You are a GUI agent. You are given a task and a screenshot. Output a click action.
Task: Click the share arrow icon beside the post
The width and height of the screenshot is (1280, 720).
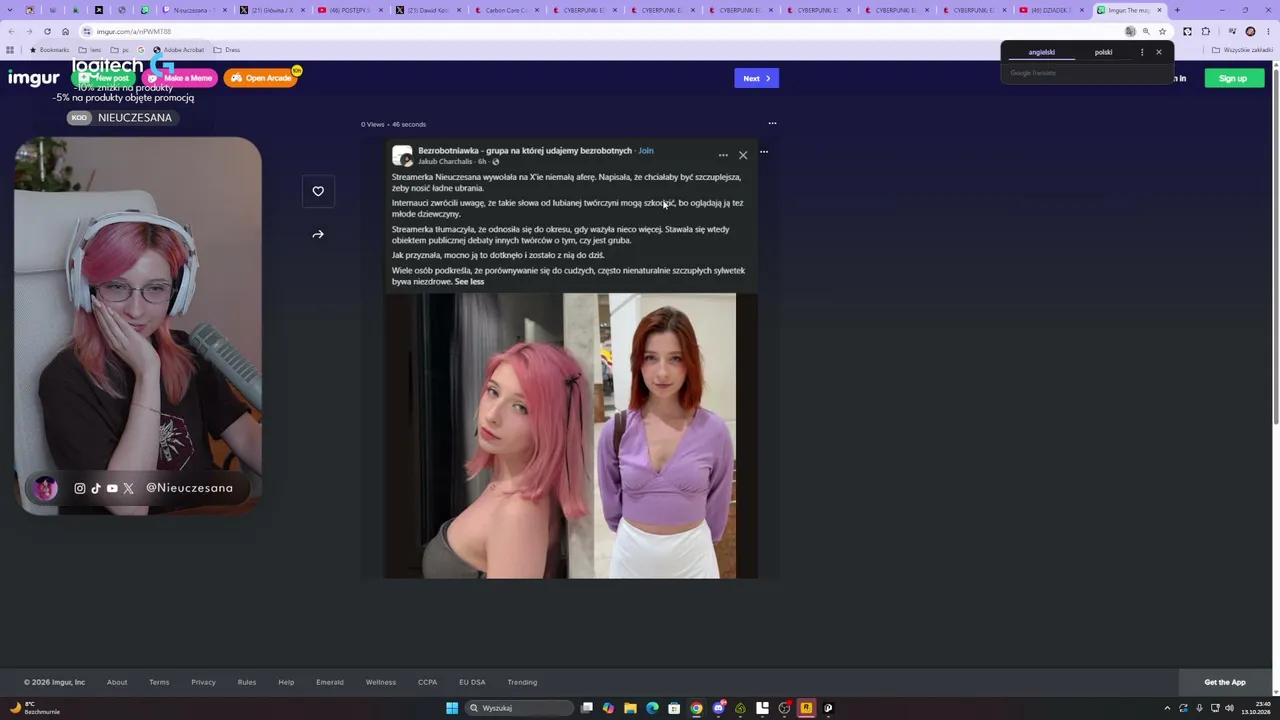pos(318,234)
